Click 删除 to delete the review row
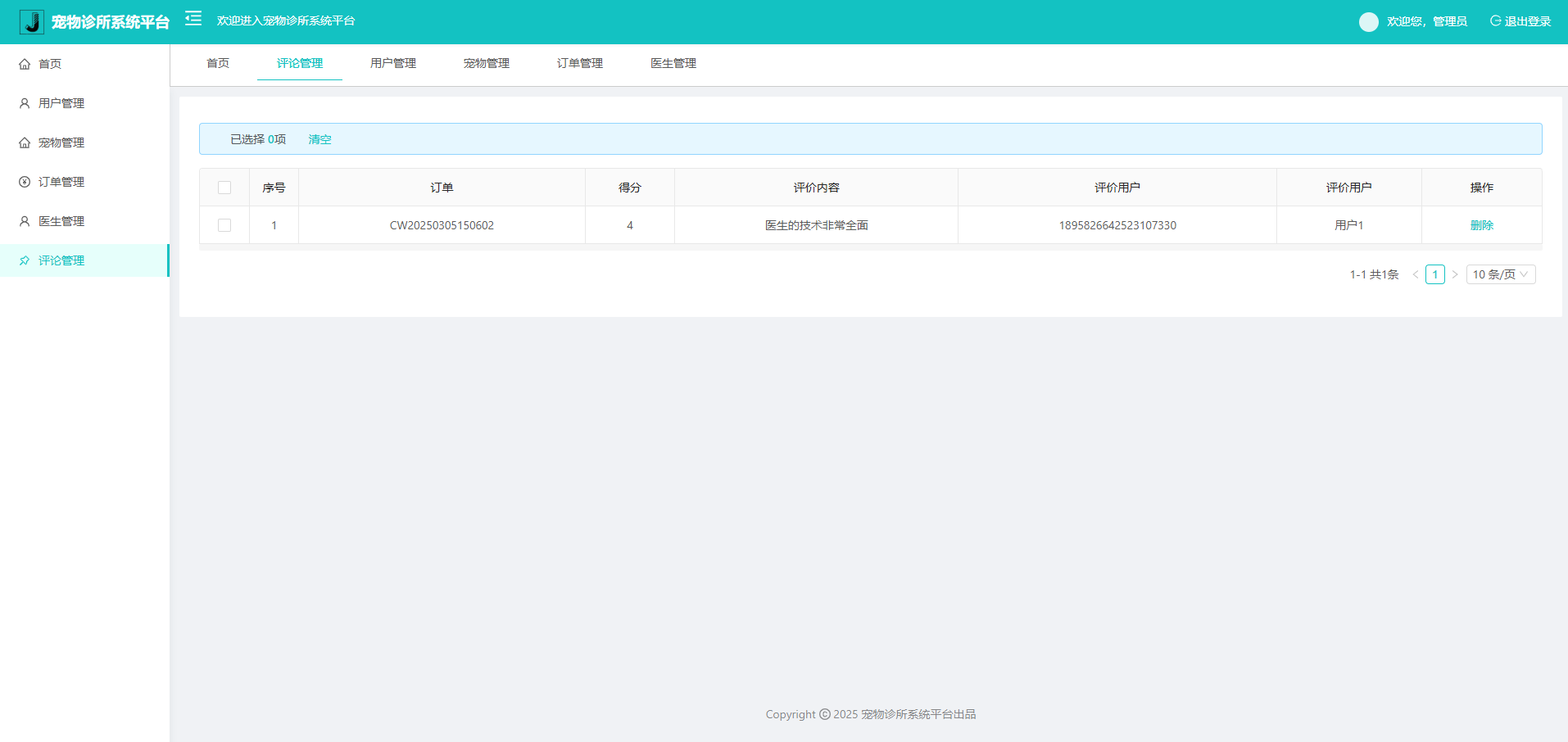The width and height of the screenshot is (1568, 742). pyautogui.click(x=1482, y=225)
